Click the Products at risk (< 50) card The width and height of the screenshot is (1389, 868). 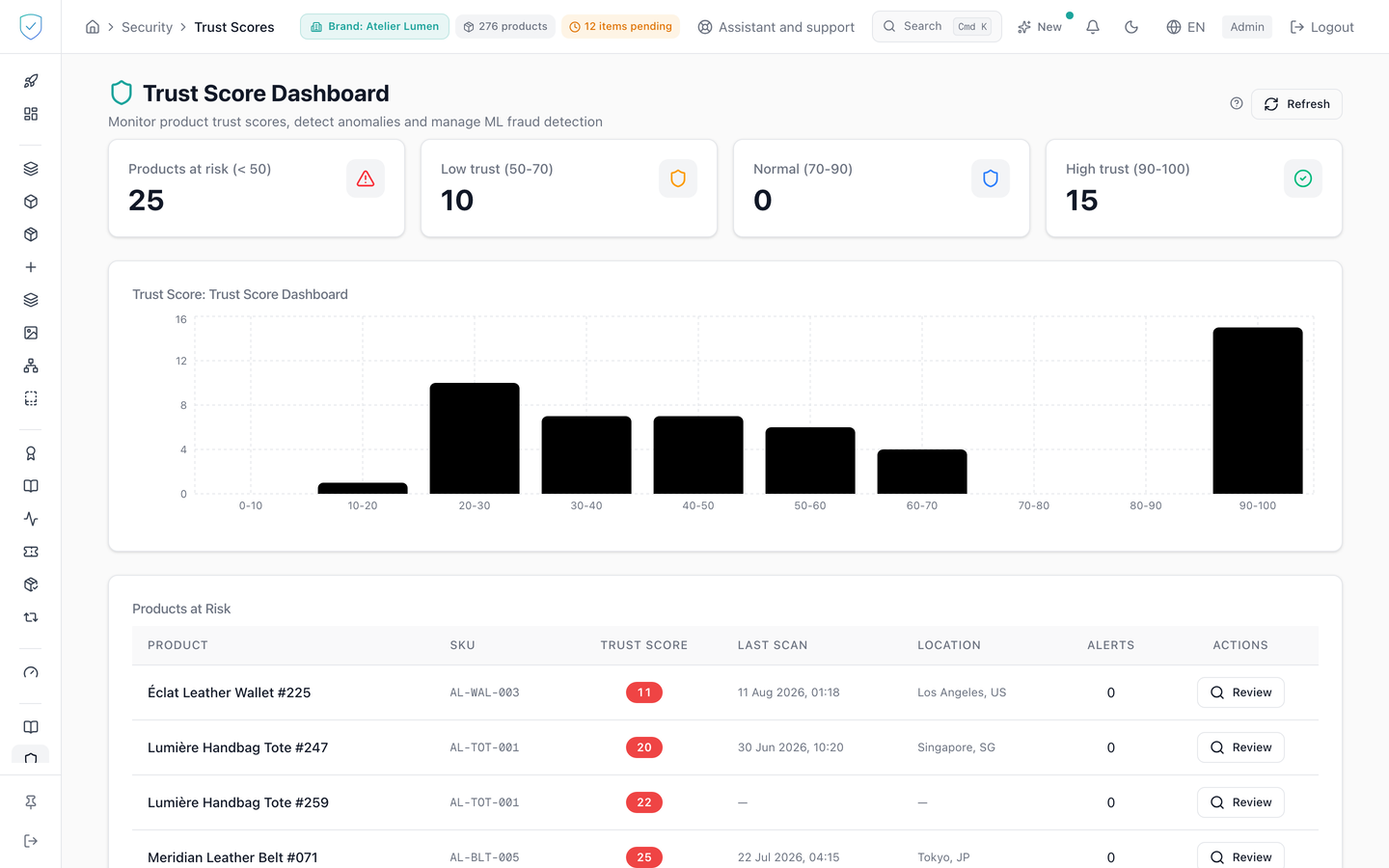[x=257, y=188]
